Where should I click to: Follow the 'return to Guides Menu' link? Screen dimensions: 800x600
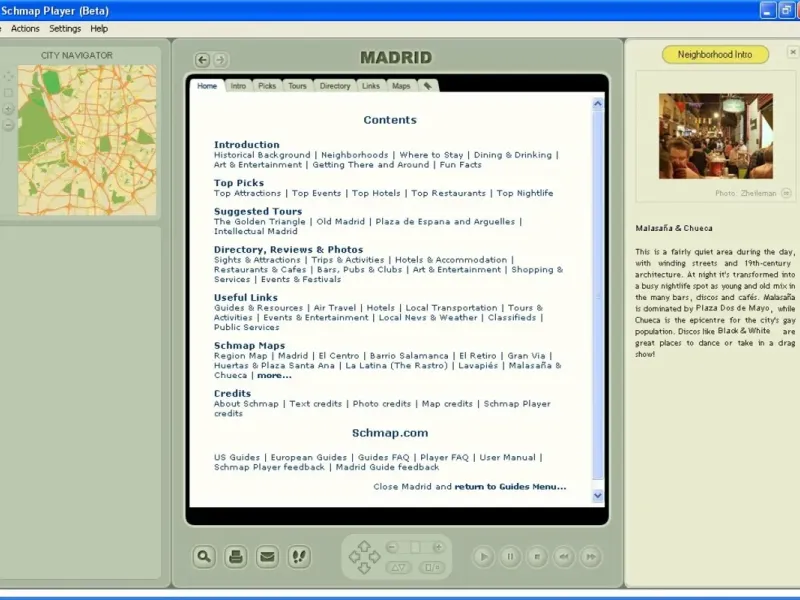510,487
